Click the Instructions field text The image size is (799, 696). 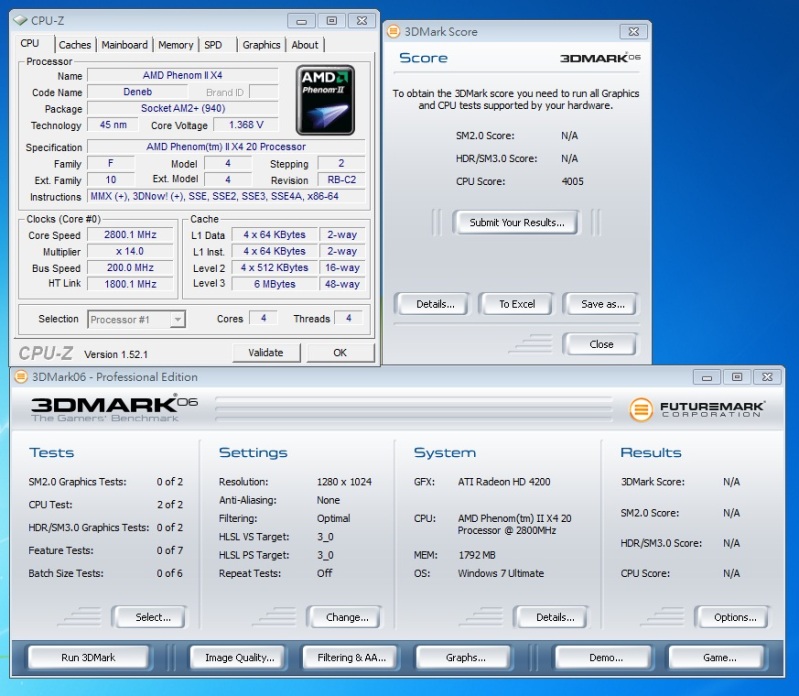point(226,196)
